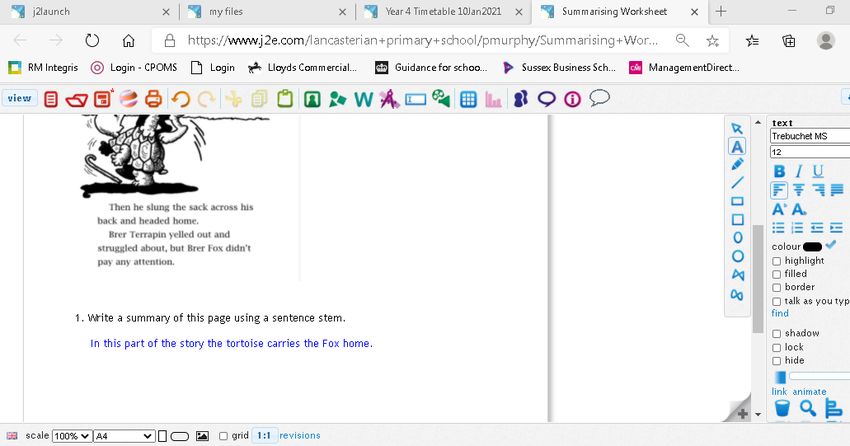Open the RM Integris bookmark
This screenshot has width=850, height=446.
click(43, 68)
